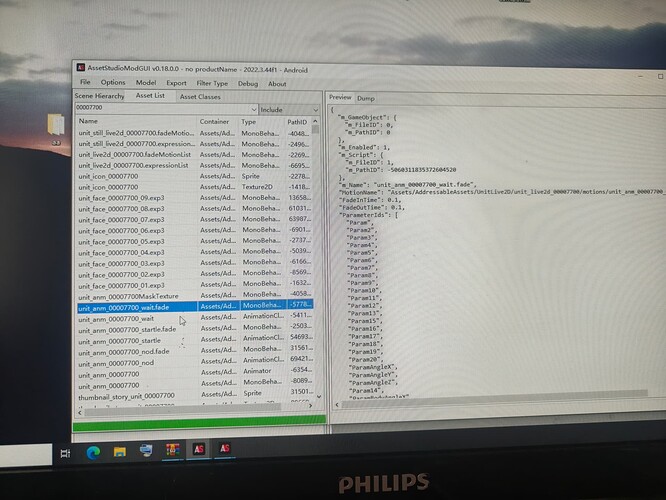Select thumbnail_story_unit_00007700 row
The image size is (666, 500).
click(195, 395)
